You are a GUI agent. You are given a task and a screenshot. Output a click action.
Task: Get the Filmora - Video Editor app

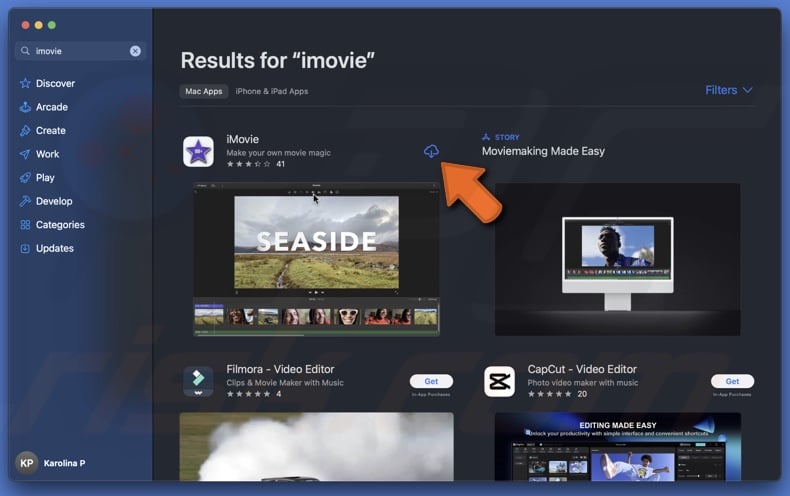pyautogui.click(x=431, y=381)
